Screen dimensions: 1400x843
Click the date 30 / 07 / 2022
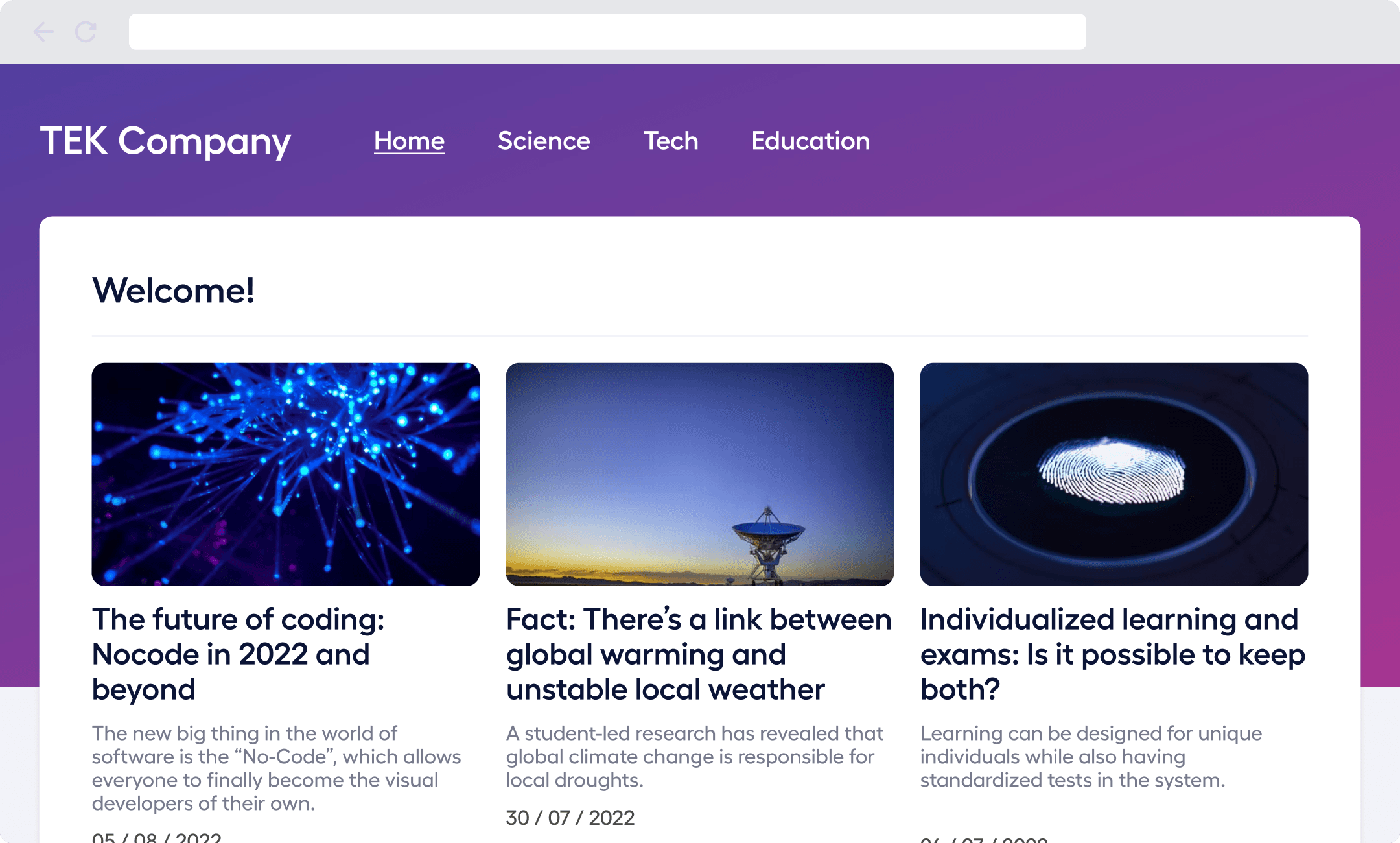tap(570, 818)
